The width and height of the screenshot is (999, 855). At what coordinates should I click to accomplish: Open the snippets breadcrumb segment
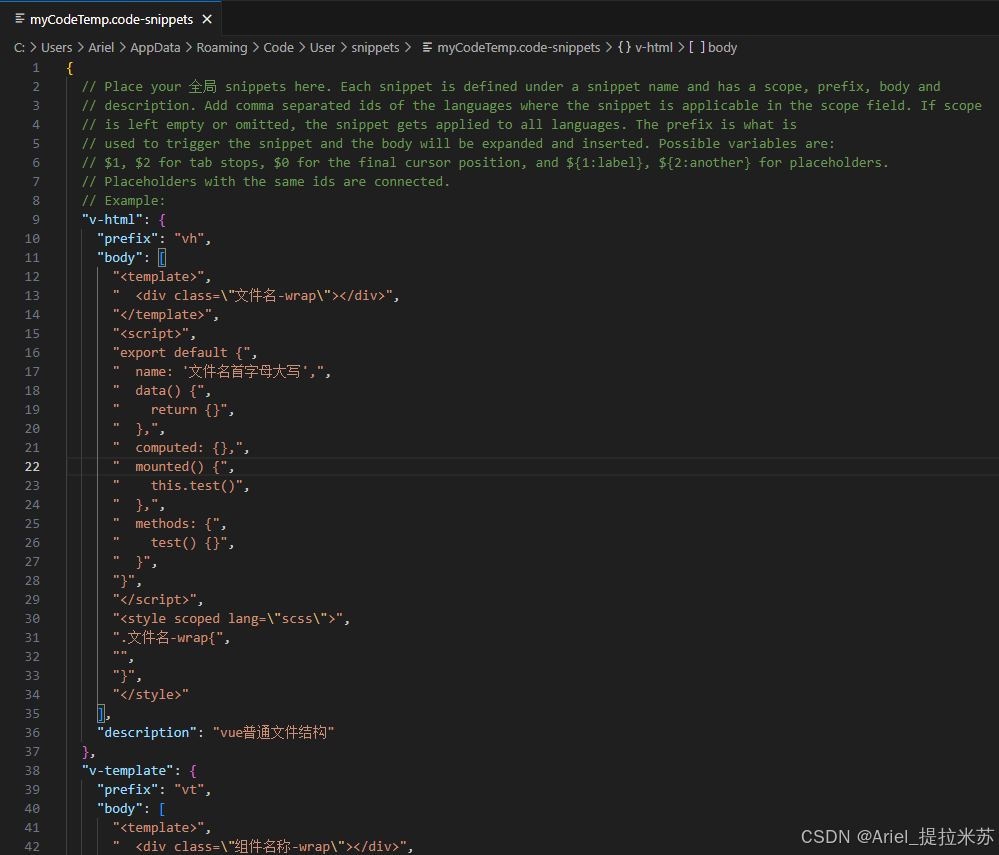tap(375, 48)
